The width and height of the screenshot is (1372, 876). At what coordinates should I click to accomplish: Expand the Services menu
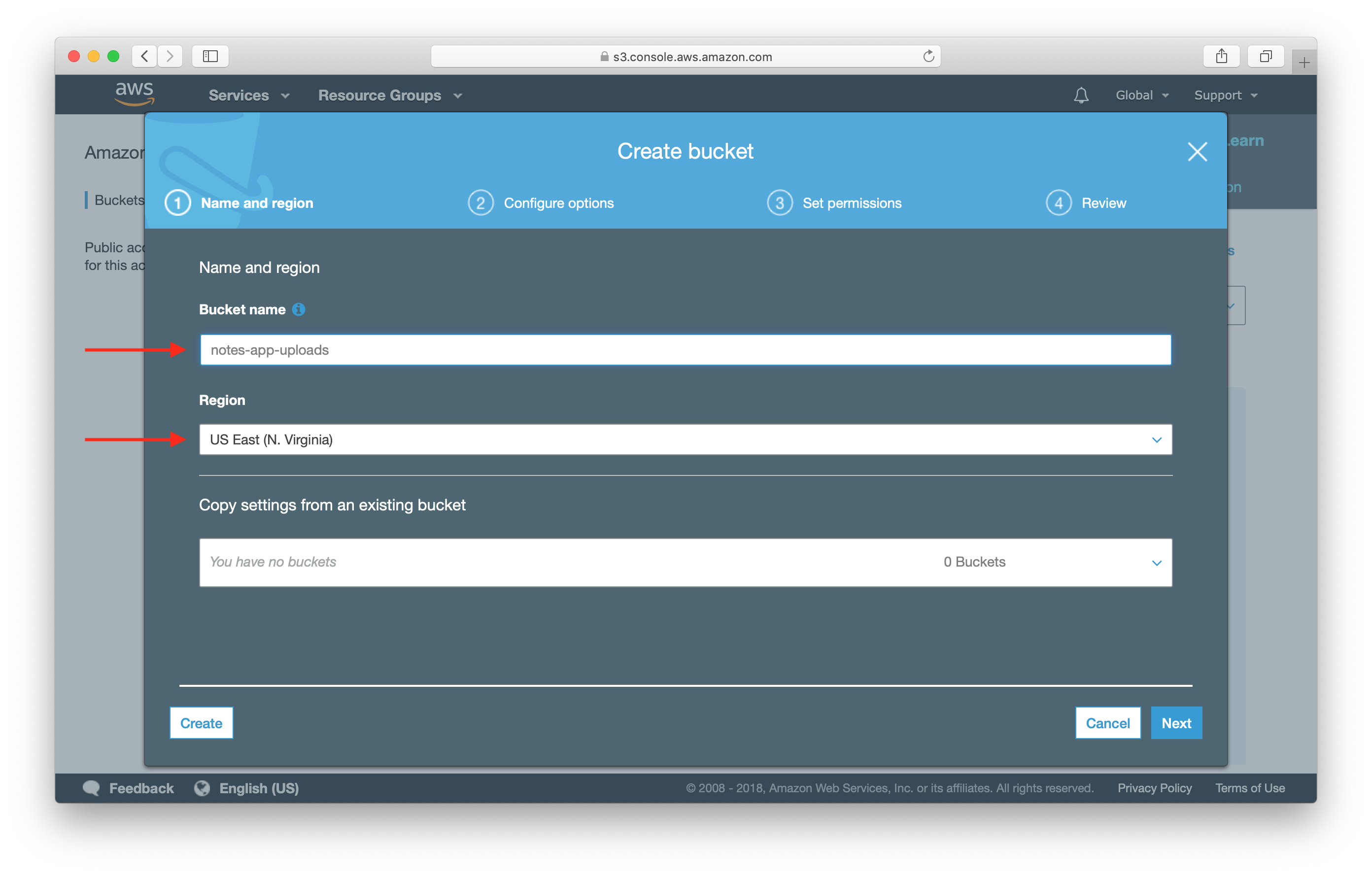(x=249, y=95)
